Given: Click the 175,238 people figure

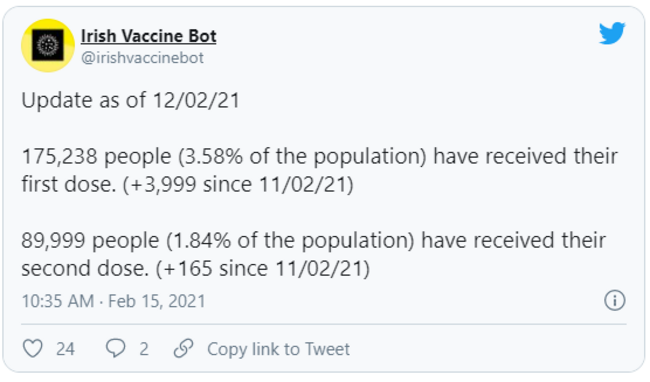Looking at the screenshot, I should [96, 157].
